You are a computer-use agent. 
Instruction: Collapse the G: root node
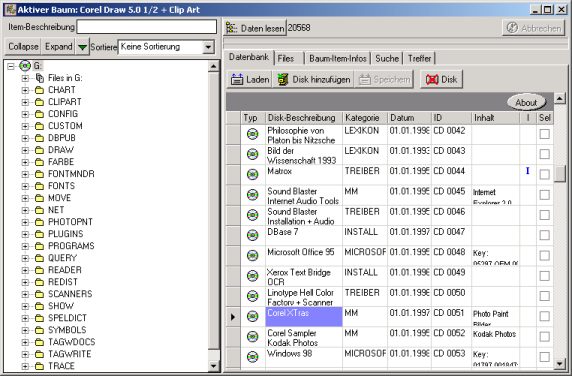[11, 66]
